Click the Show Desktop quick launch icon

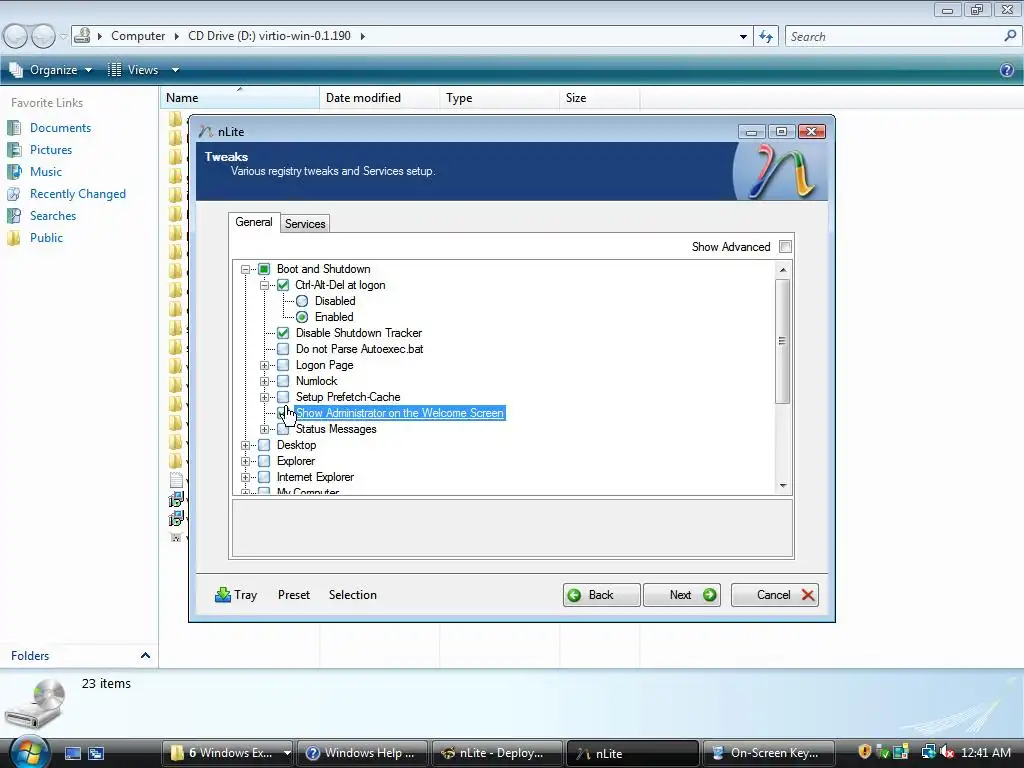[x=72, y=753]
